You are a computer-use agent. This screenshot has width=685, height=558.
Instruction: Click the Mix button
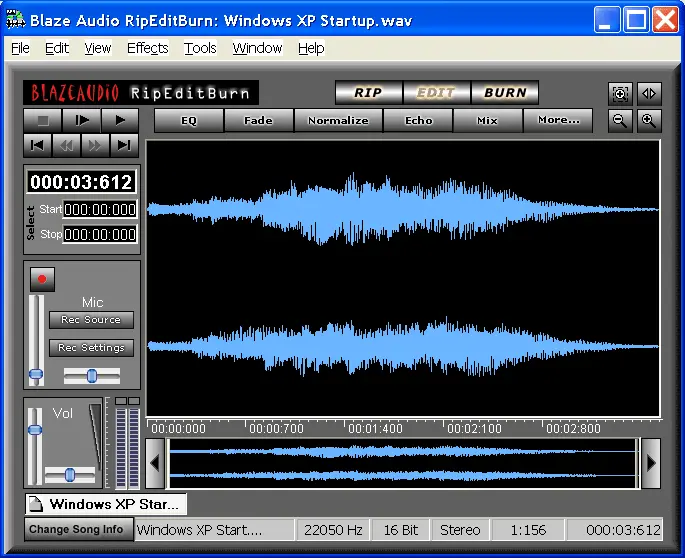point(488,121)
